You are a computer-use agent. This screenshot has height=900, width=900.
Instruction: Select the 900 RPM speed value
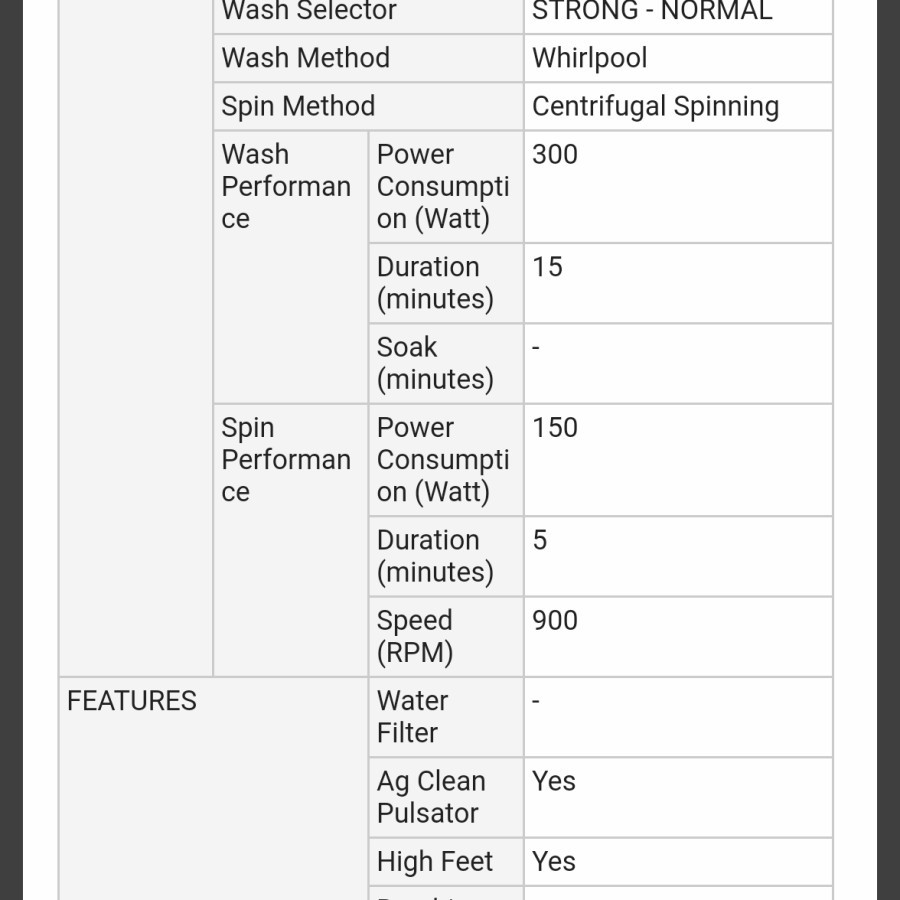coord(555,620)
